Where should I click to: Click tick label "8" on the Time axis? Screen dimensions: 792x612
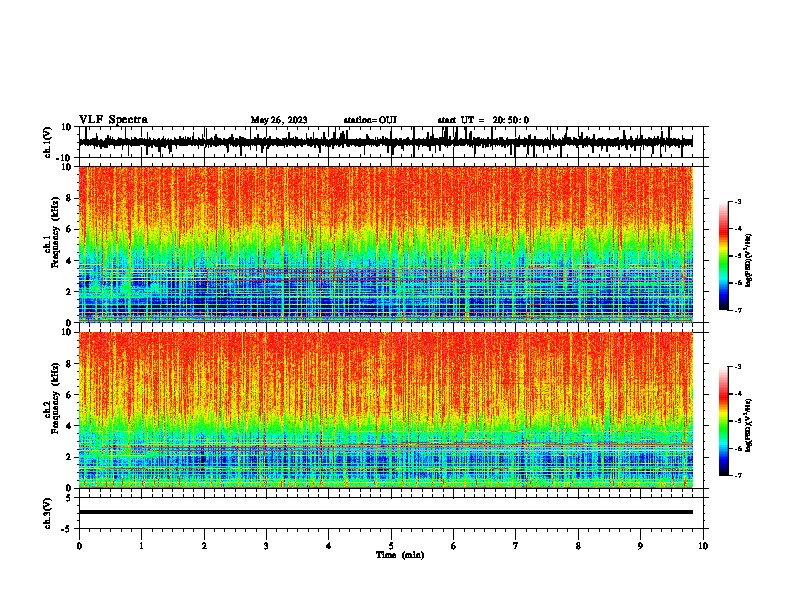click(578, 546)
